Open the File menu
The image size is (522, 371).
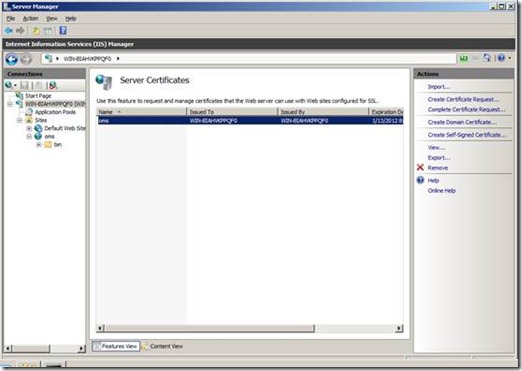pyautogui.click(x=11, y=18)
